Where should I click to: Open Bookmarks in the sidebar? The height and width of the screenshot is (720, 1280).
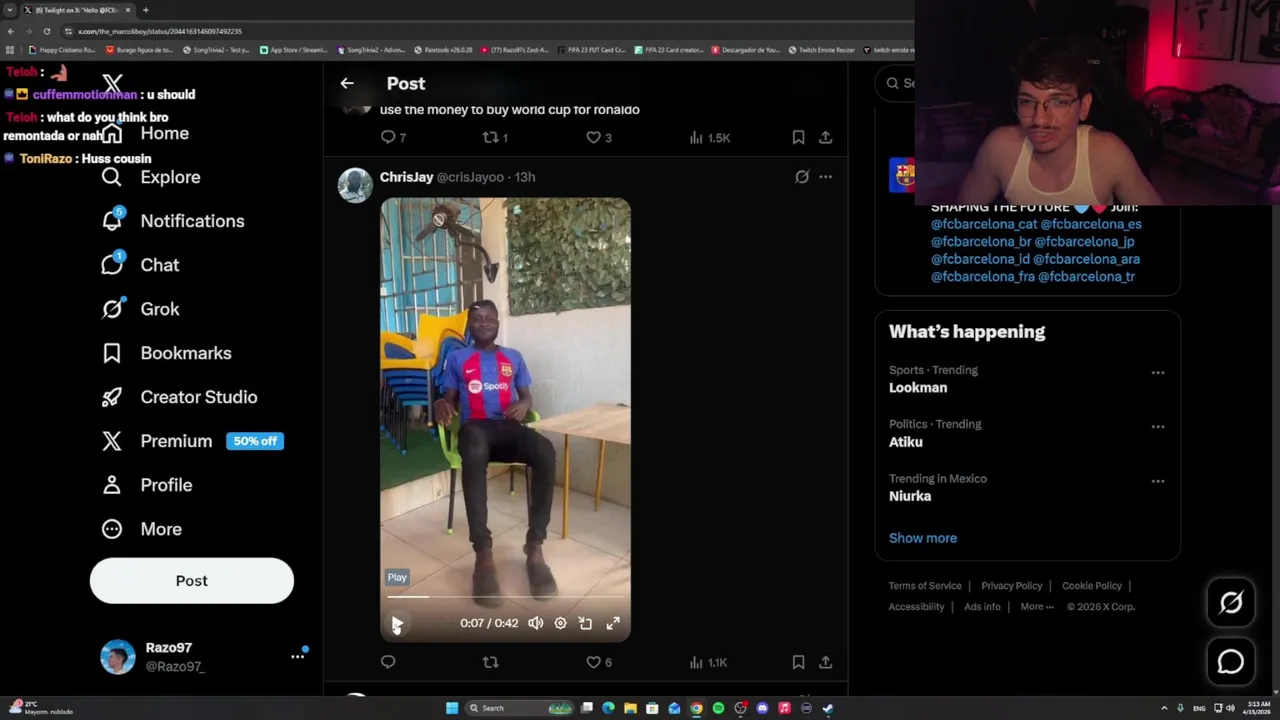(x=166, y=353)
